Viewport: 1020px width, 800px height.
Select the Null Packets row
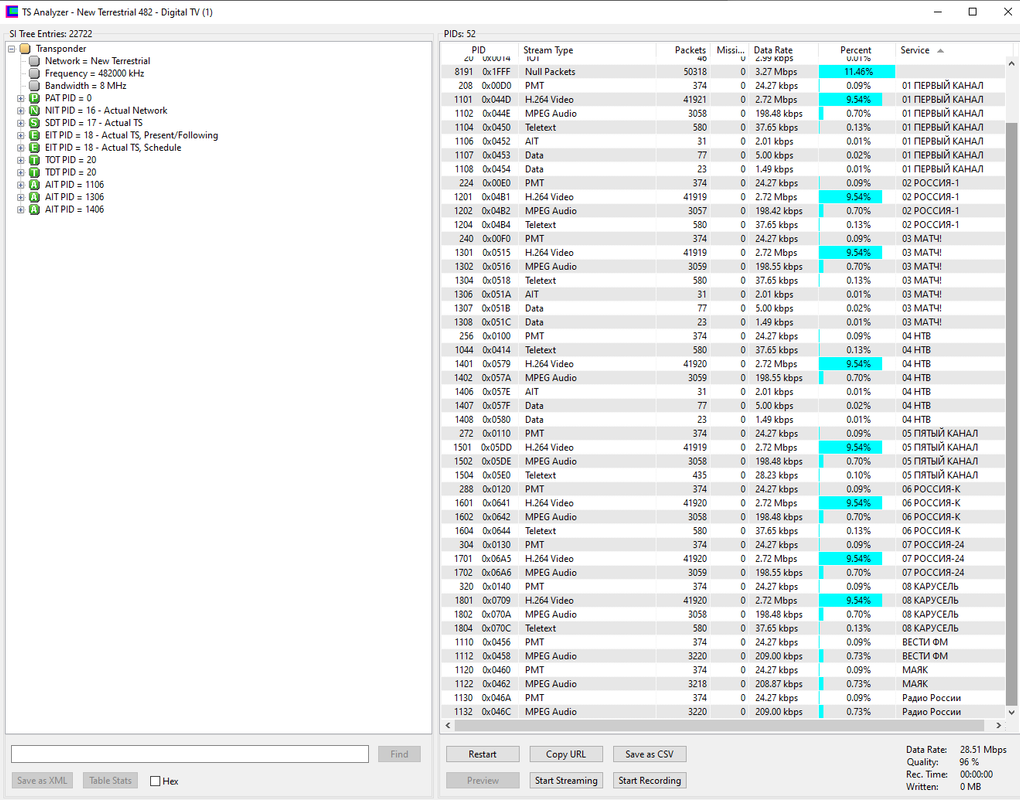723,72
